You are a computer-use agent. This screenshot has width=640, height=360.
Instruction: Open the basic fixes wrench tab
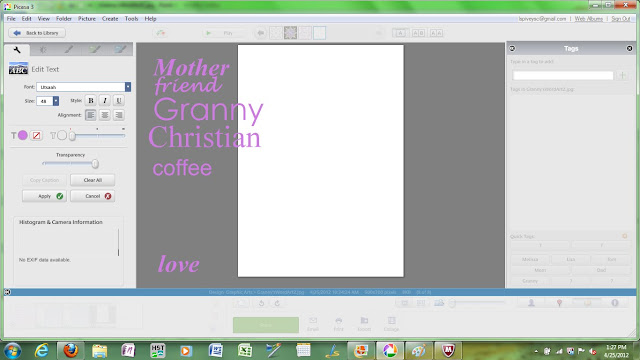click(x=17, y=50)
